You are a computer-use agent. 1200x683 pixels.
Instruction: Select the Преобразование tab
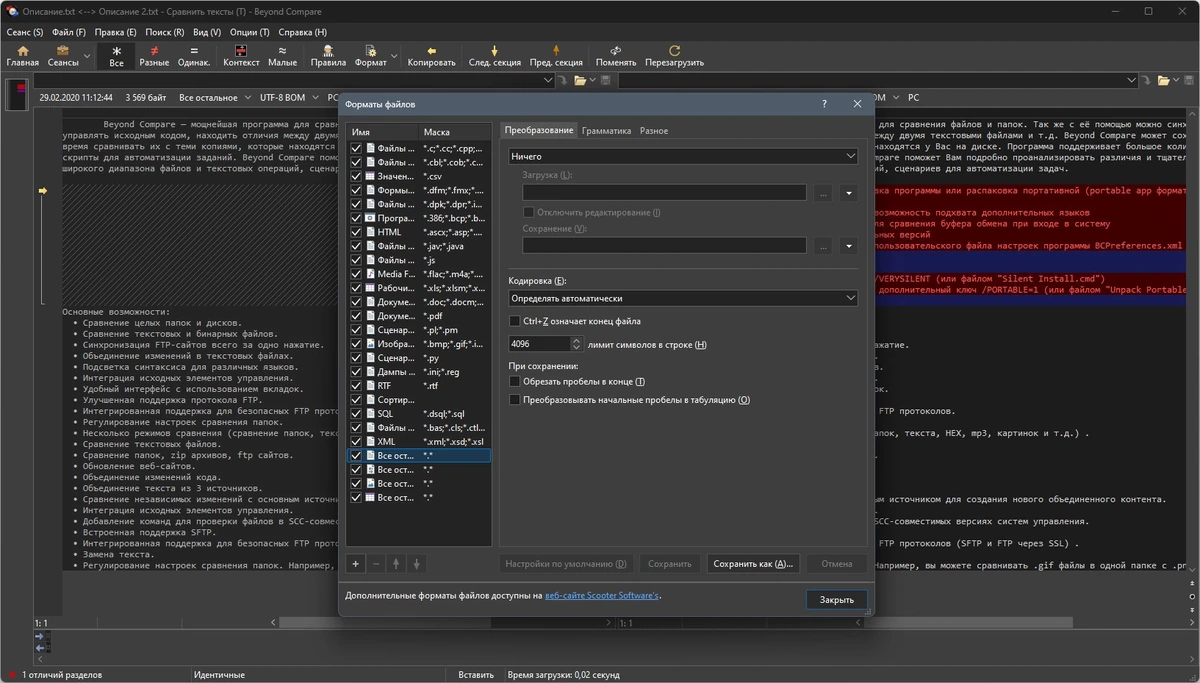tap(539, 131)
